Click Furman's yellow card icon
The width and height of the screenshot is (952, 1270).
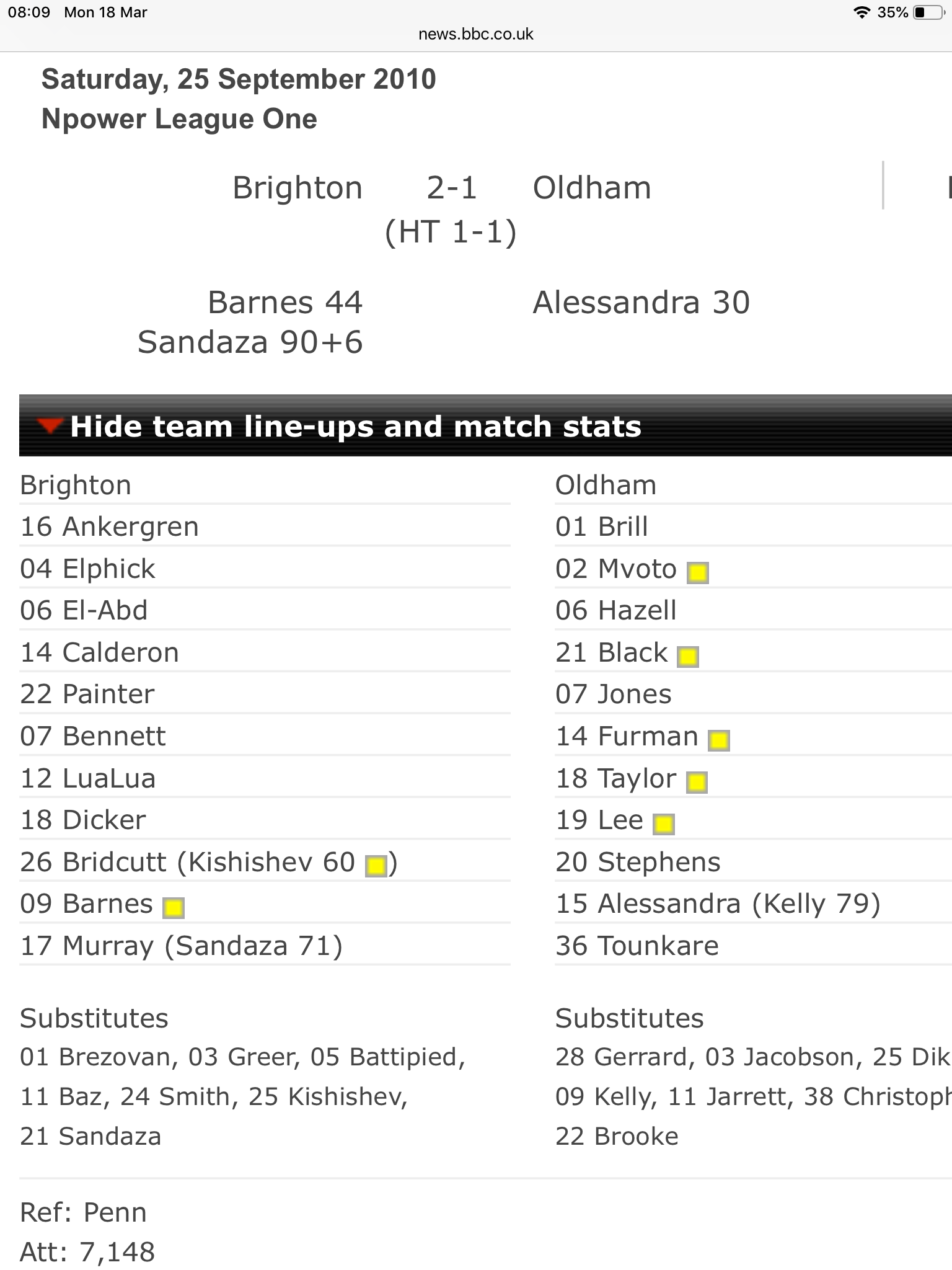click(x=719, y=740)
